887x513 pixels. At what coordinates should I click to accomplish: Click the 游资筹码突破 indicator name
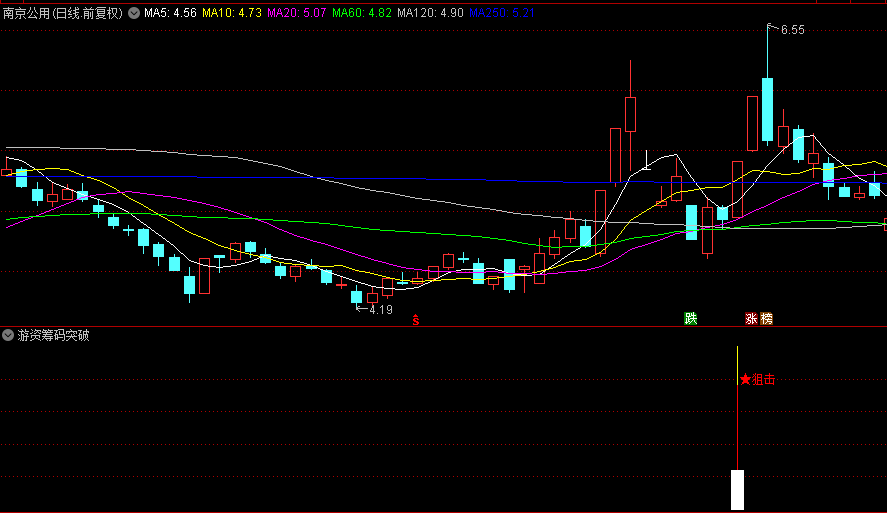click(x=53, y=335)
